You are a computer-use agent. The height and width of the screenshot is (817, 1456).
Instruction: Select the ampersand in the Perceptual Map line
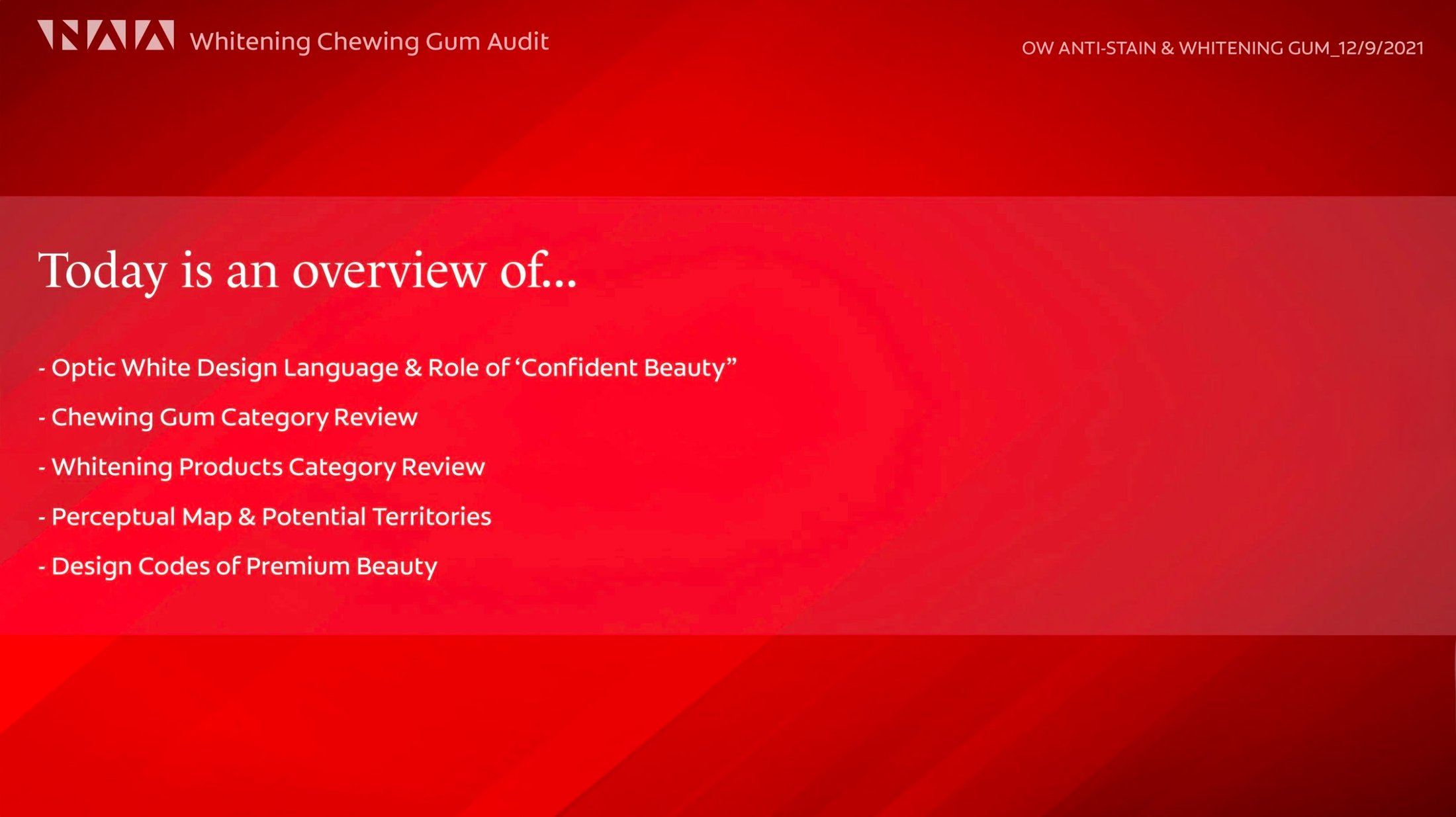[x=247, y=517]
